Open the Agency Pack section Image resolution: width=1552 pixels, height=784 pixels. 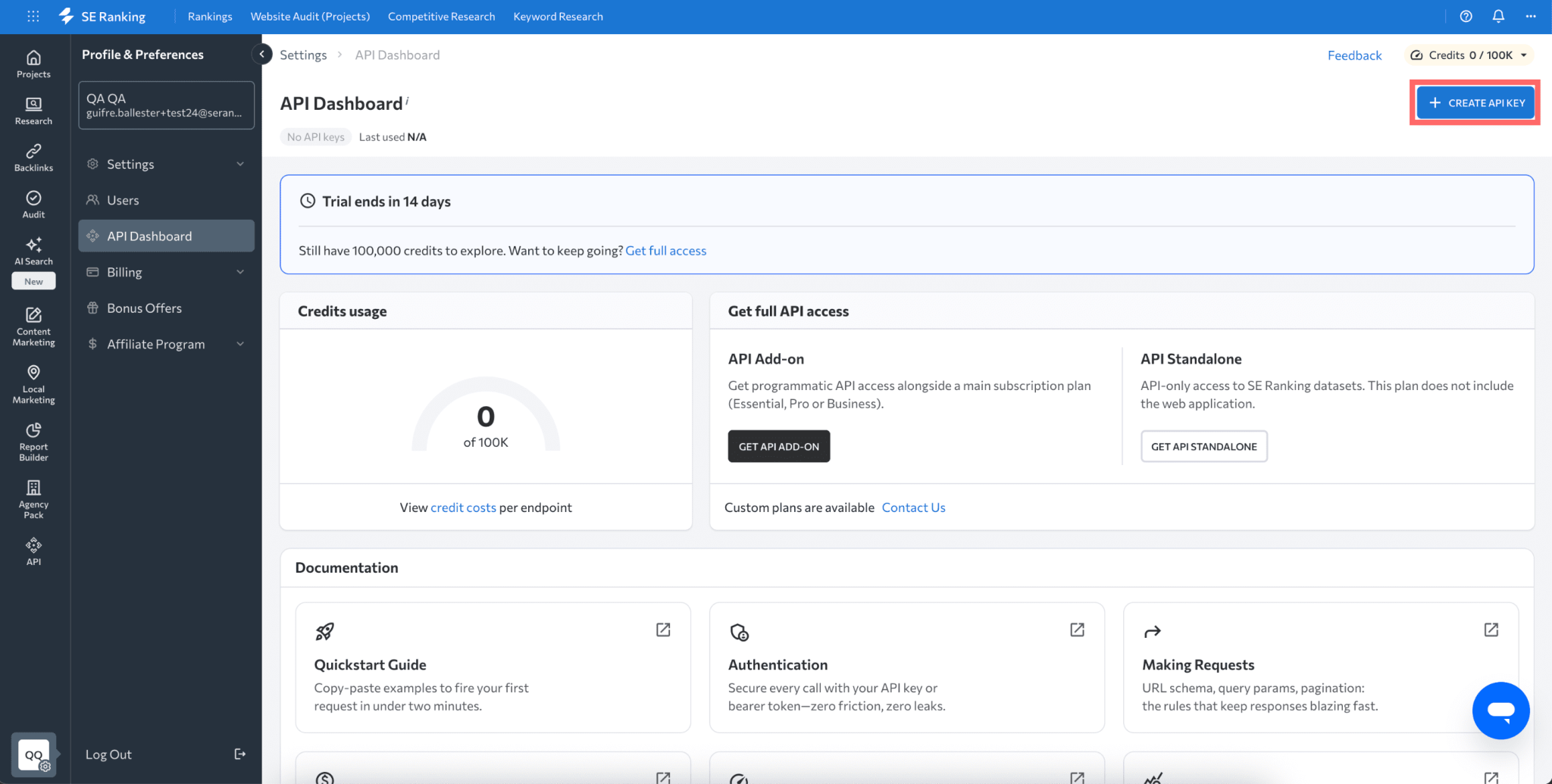click(x=33, y=498)
